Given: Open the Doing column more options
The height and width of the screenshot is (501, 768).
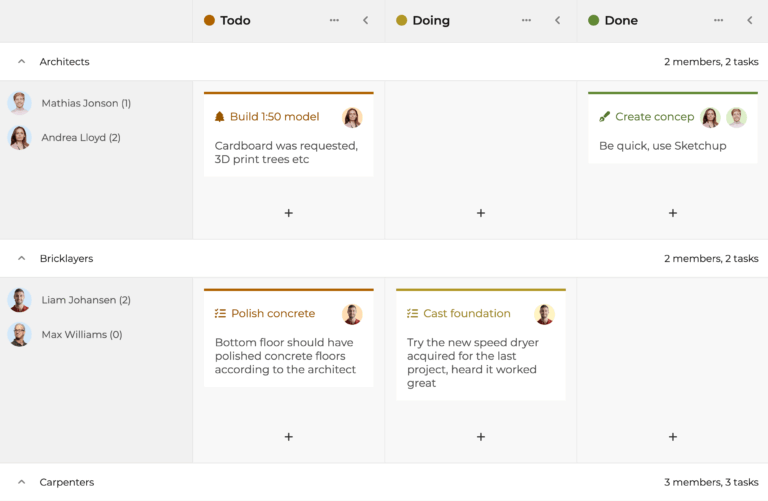Looking at the screenshot, I should tap(526, 20).
